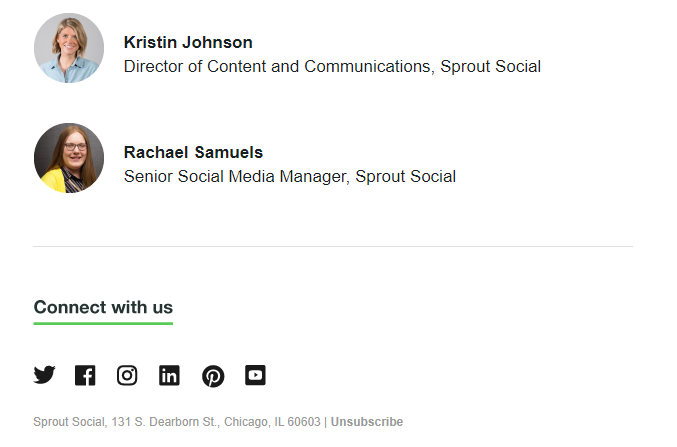
Task: Click the Facebook social icon
Action: pyautogui.click(x=85, y=375)
